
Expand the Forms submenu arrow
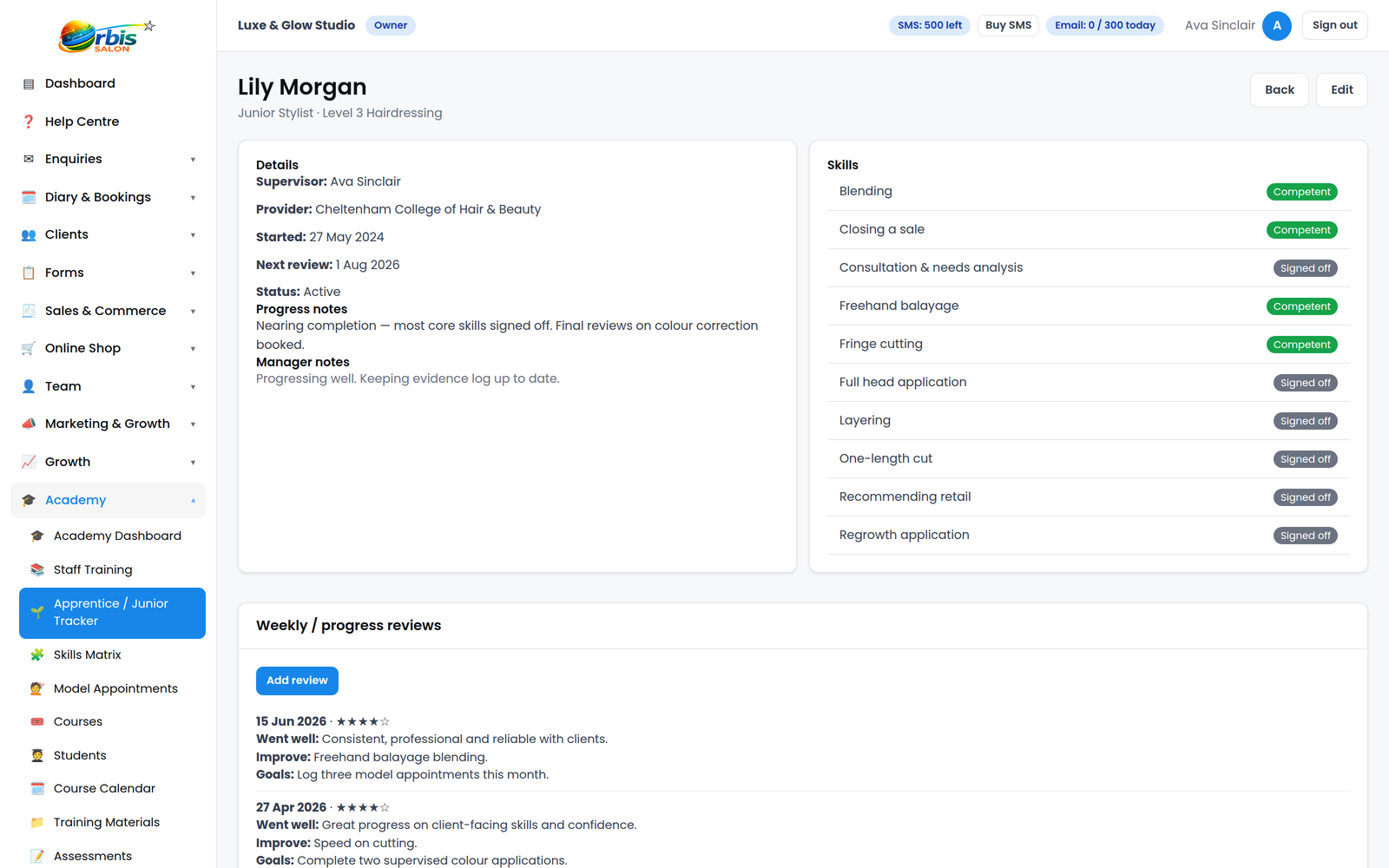(x=193, y=273)
